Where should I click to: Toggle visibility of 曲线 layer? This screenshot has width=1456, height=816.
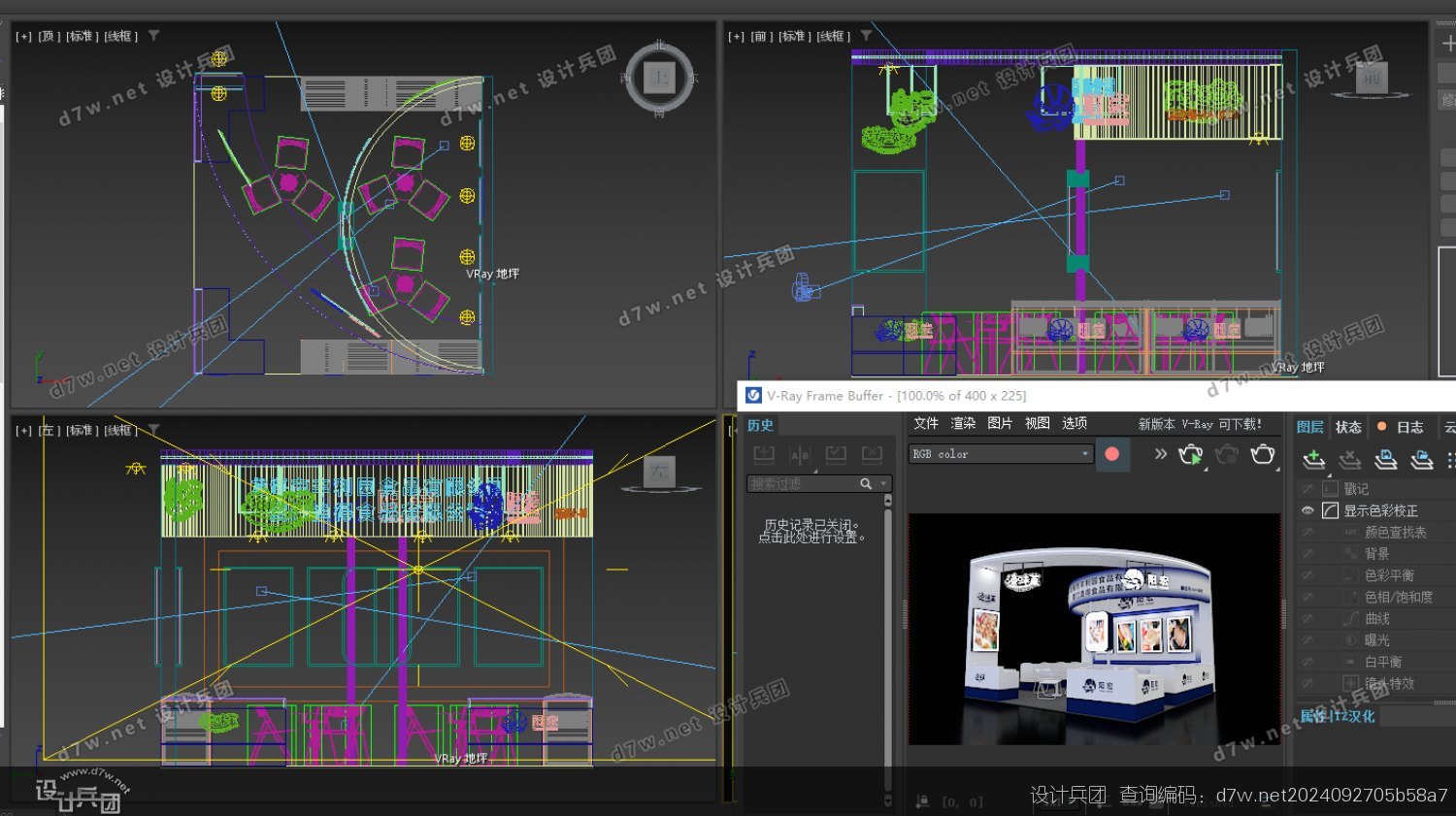(1307, 618)
